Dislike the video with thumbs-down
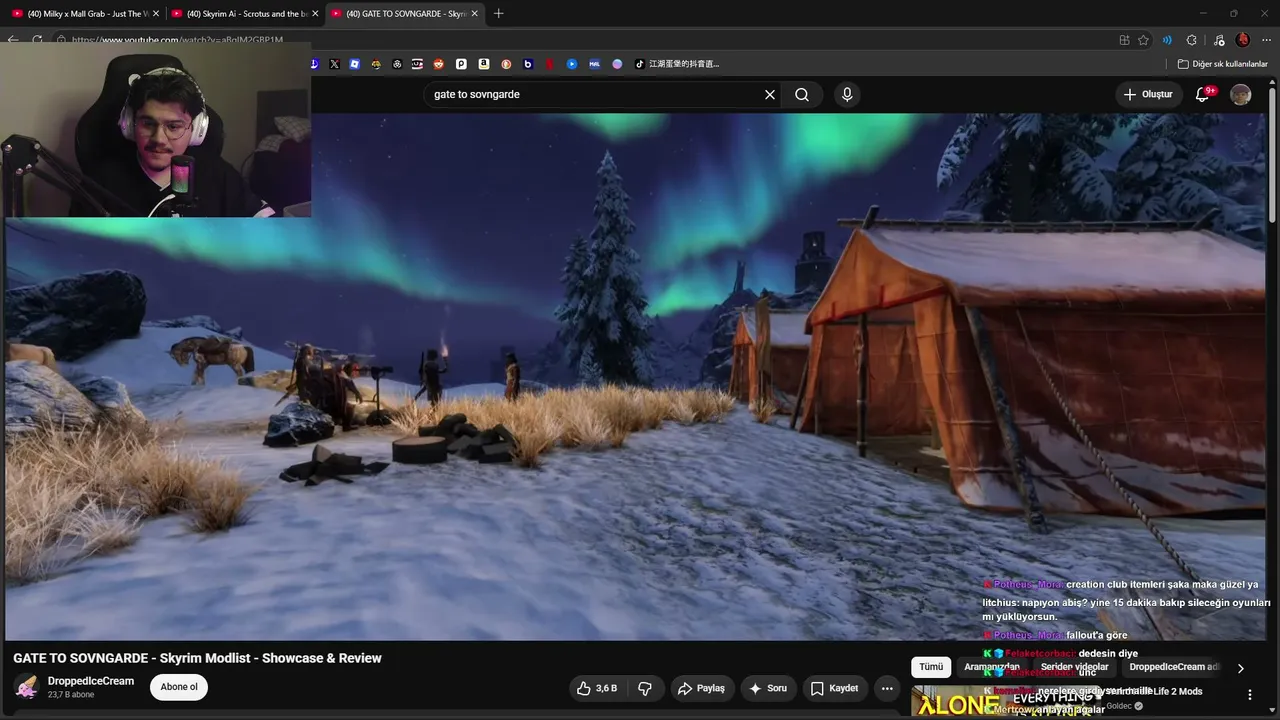Screen dimensions: 1280x720 tap(645, 688)
